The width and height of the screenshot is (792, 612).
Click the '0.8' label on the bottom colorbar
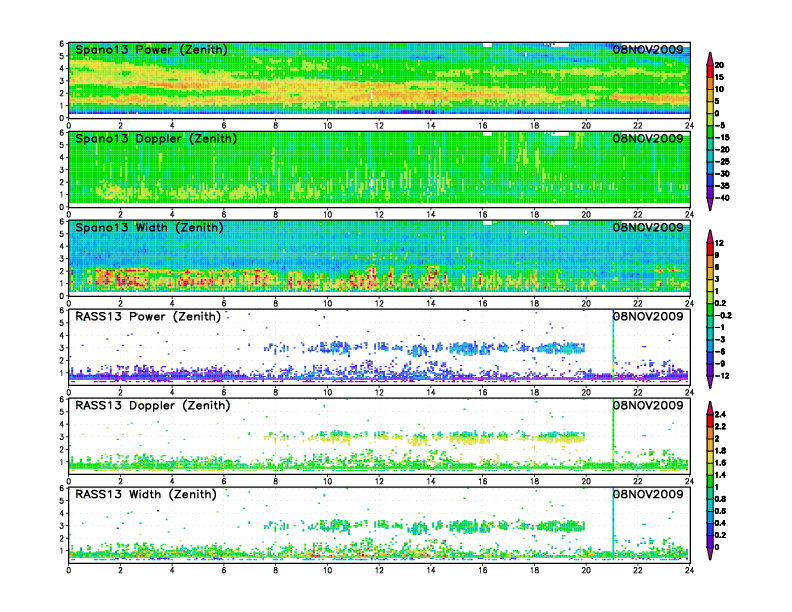tap(720, 499)
